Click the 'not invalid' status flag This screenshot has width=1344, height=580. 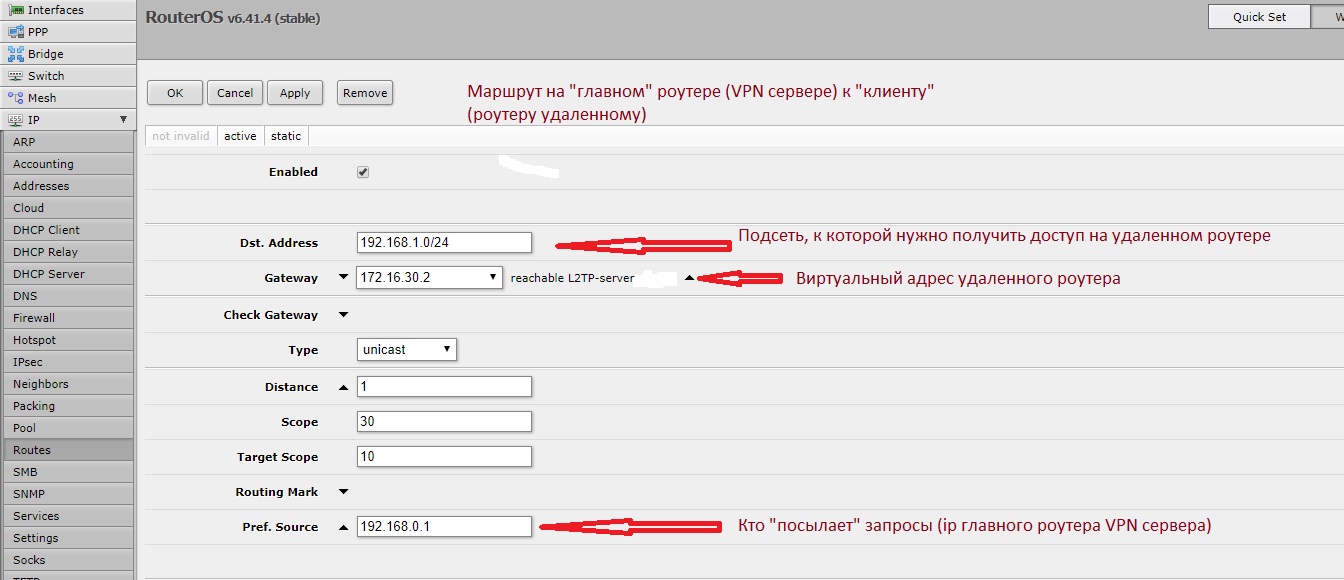click(x=181, y=136)
